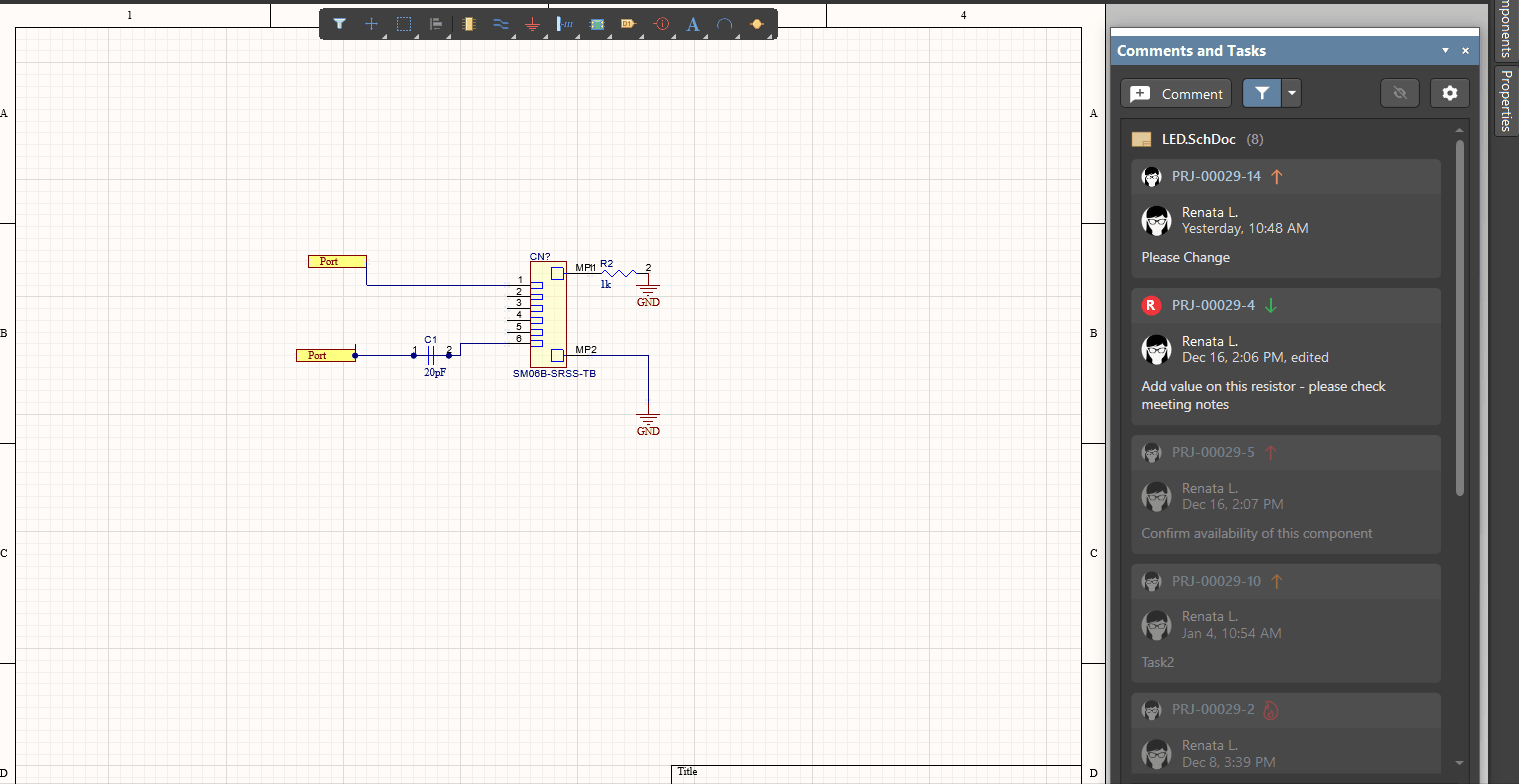Choose the rectangular selection tool
The width and height of the screenshot is (1519, 784).
point(404,24)
